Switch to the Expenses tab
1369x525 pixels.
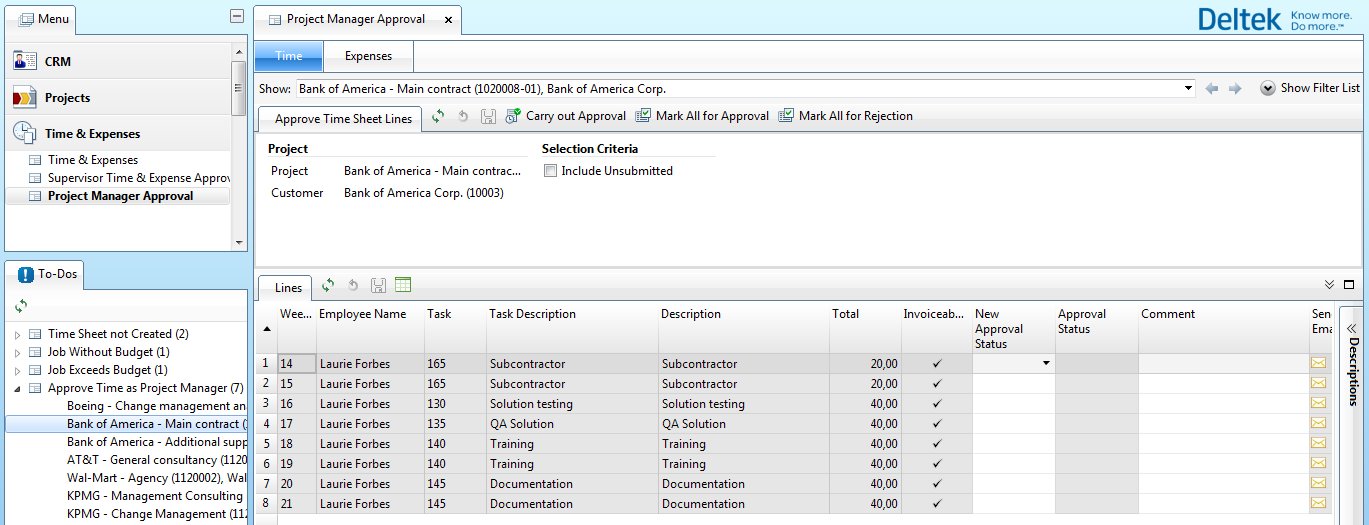point(368,56)
